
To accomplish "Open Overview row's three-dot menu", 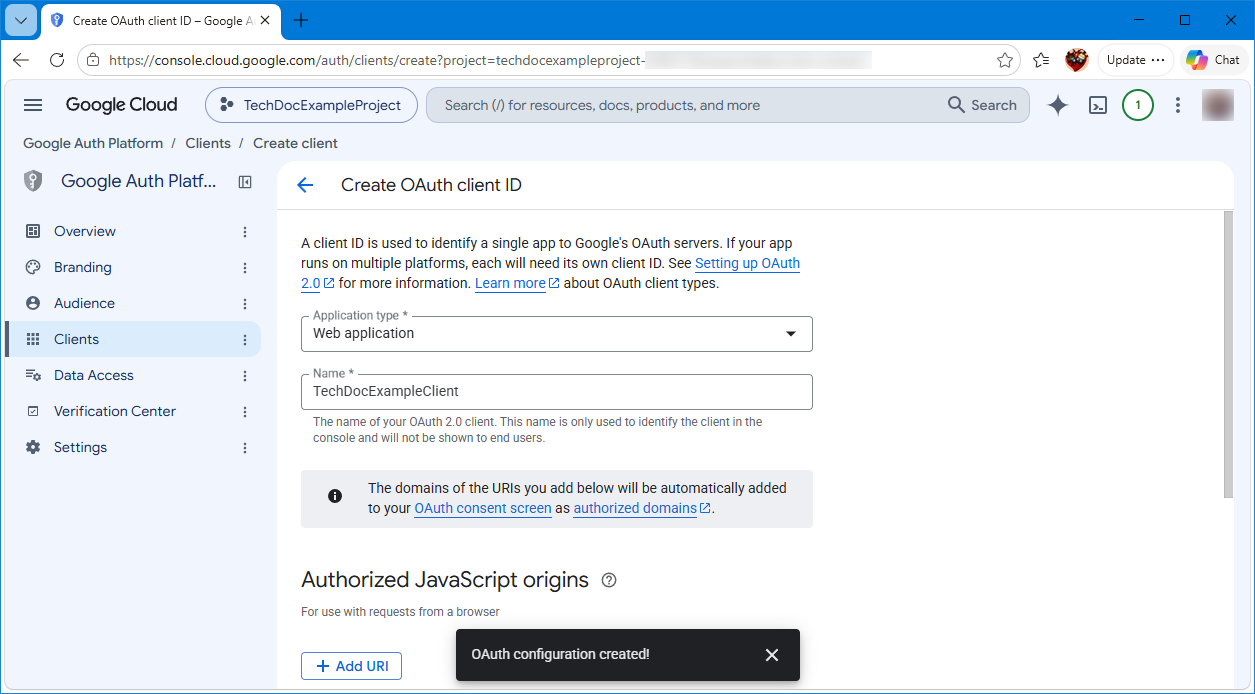I will pos(245,232).
